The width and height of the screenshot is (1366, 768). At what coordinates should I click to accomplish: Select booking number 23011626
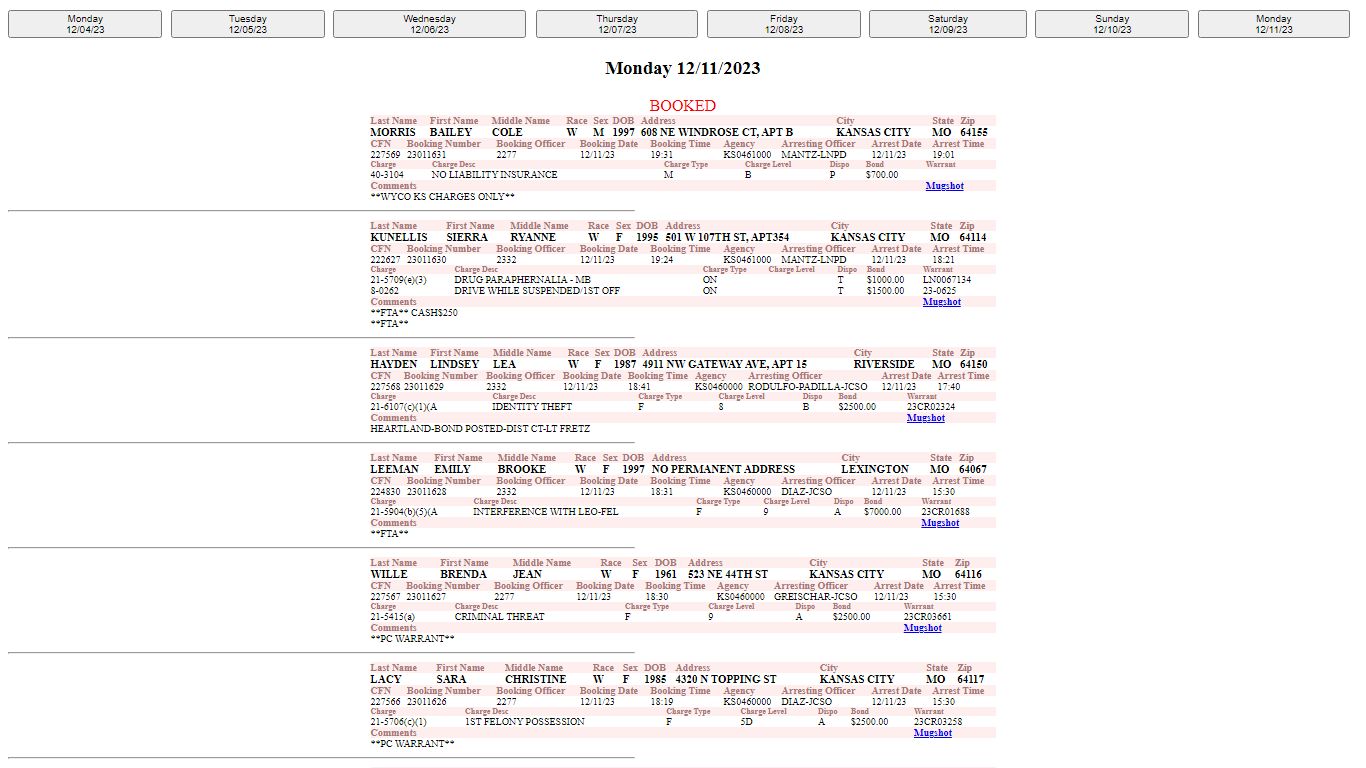[x=426, y=702]
